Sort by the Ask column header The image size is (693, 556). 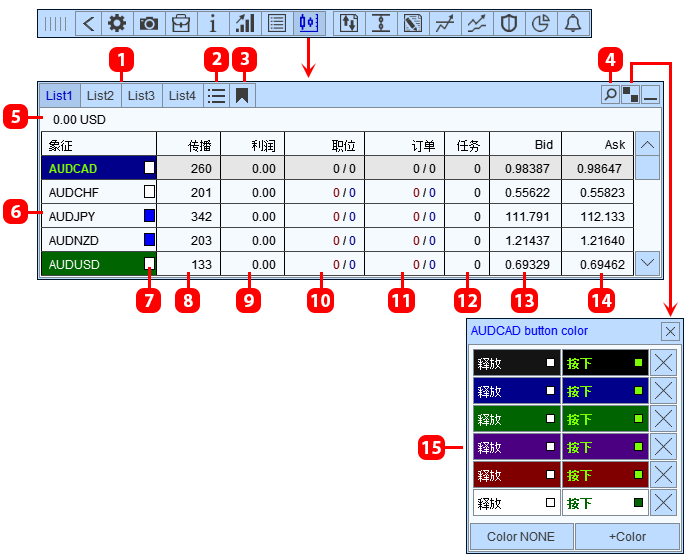[598, 144]
